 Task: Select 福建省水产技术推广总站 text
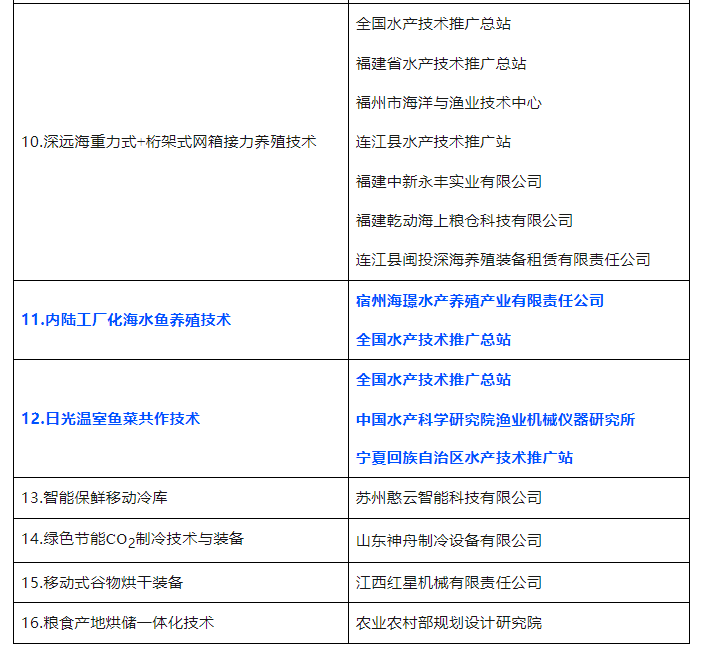(440, 63)
